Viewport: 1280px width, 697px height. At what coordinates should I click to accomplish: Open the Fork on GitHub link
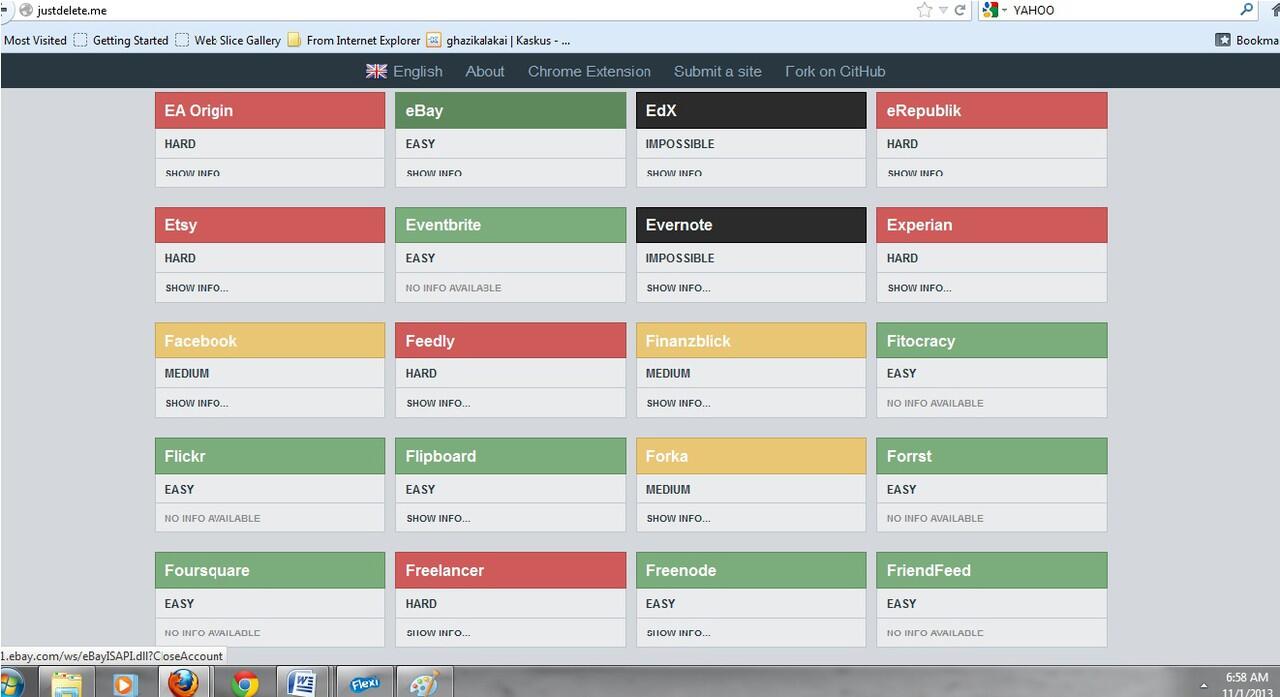coord(835,71)
